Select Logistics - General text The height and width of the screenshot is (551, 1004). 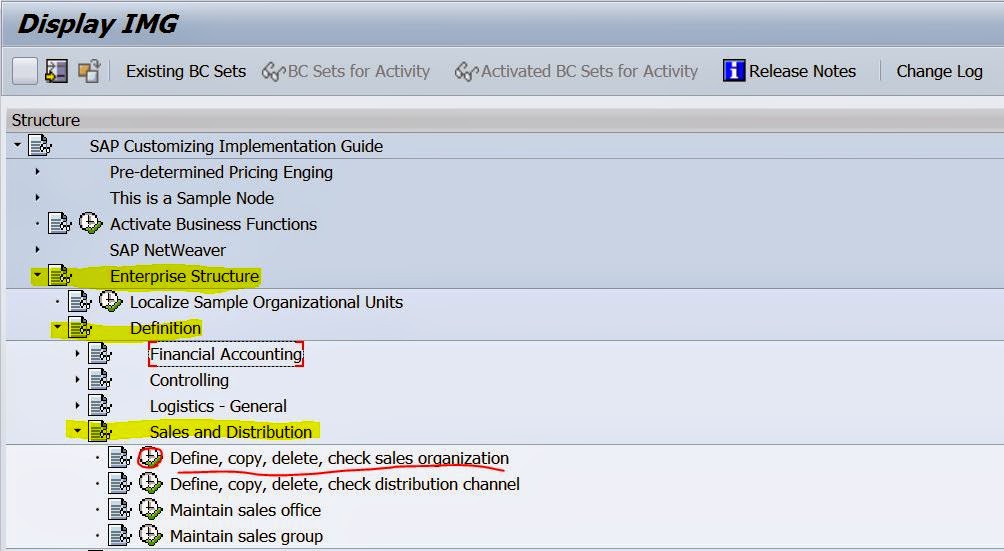218,406
